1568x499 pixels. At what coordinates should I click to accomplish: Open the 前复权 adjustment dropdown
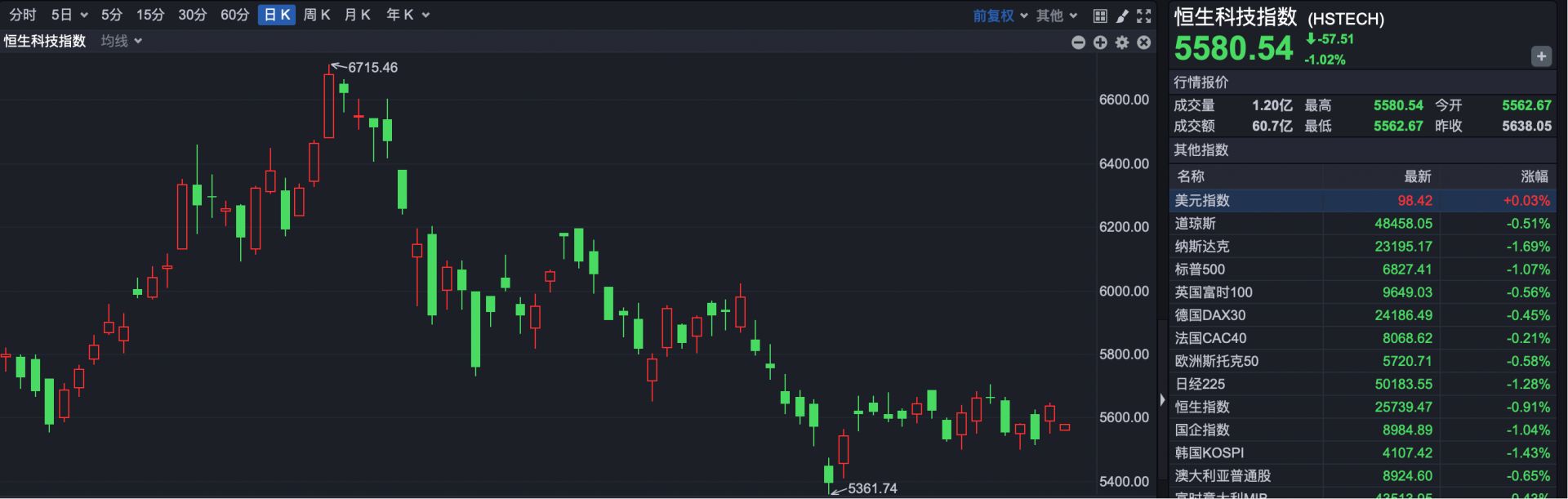[x=1000, y=16]
